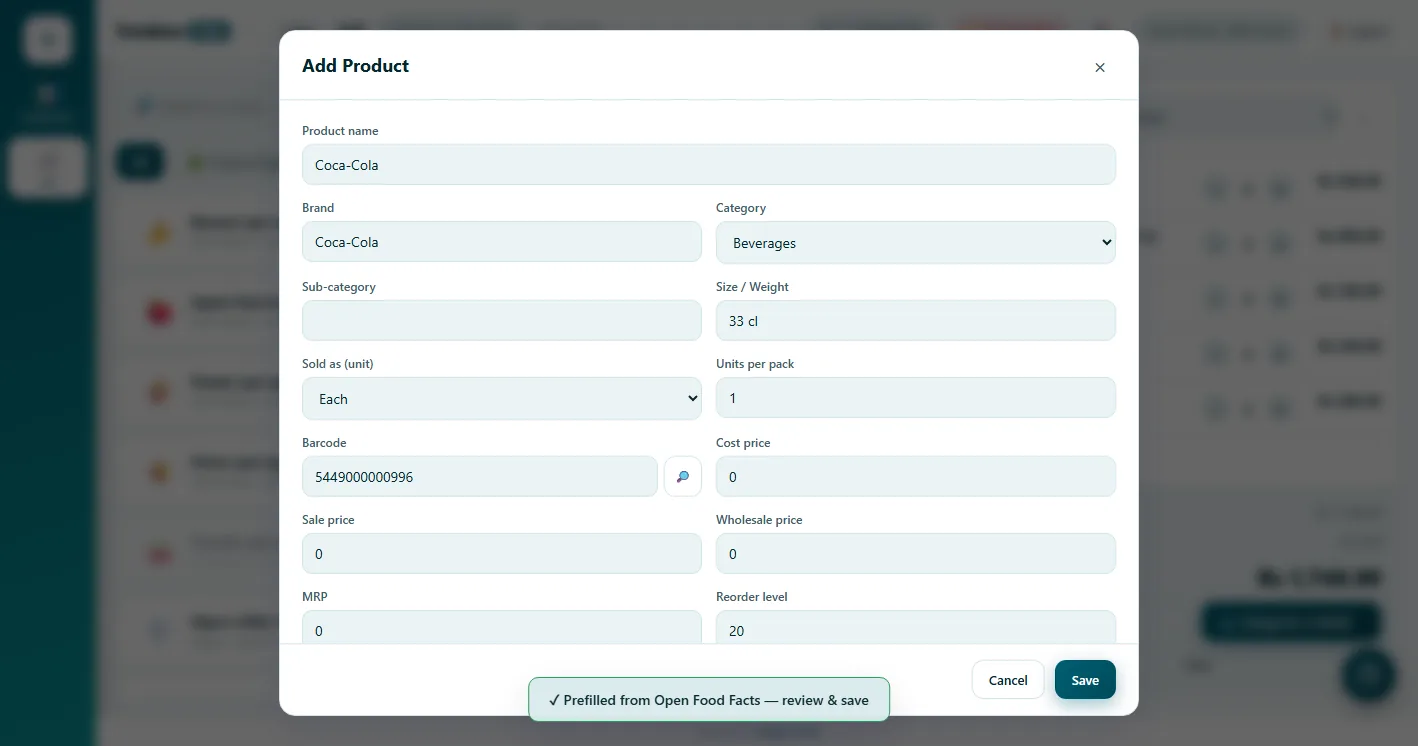The width and height of the screenshot is (1418, 746).
Task: Edit the Reorder level field showing 20
Action: [x=916, y=627]
